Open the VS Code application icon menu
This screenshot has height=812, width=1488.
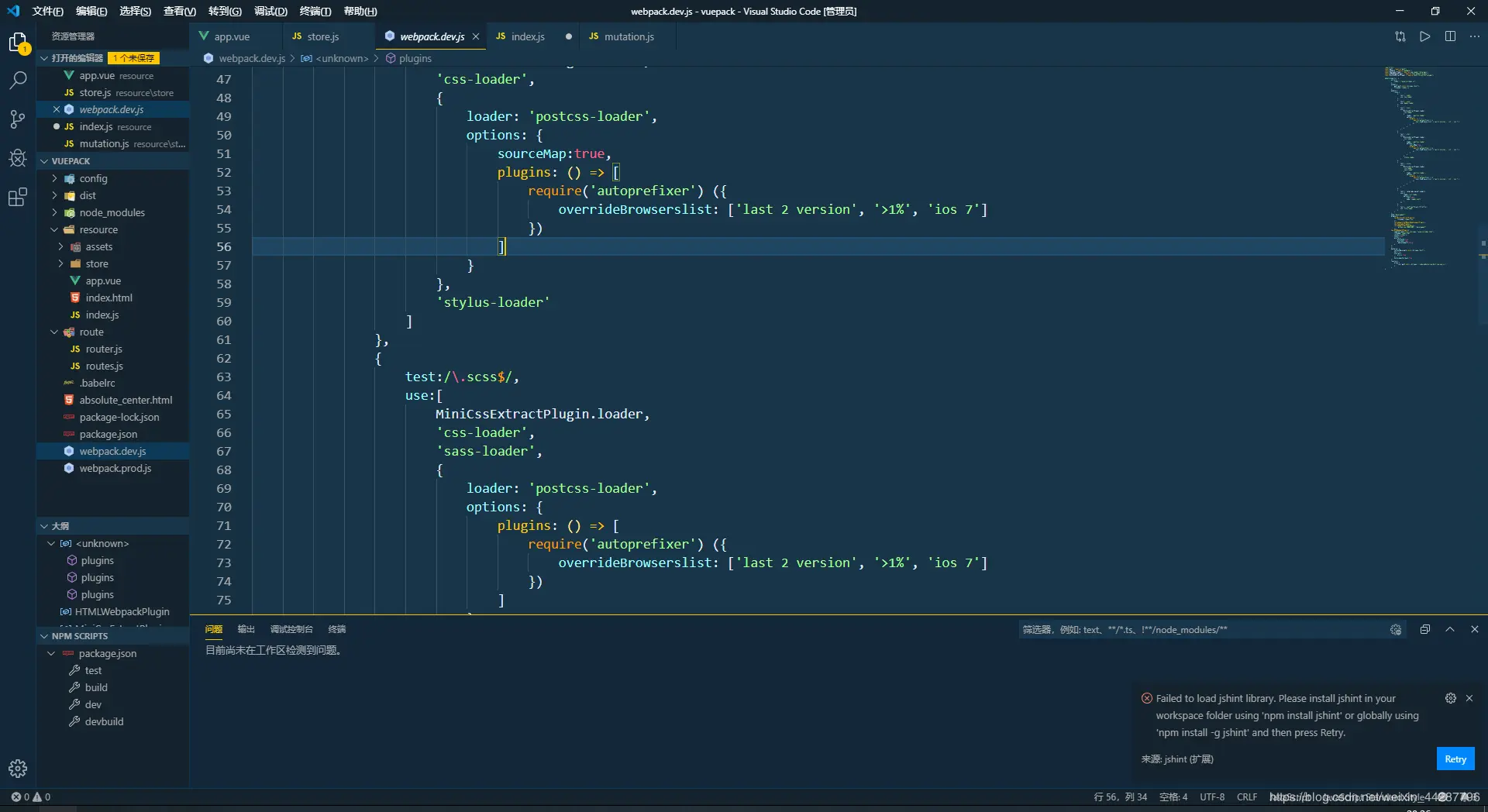point(13,11)
